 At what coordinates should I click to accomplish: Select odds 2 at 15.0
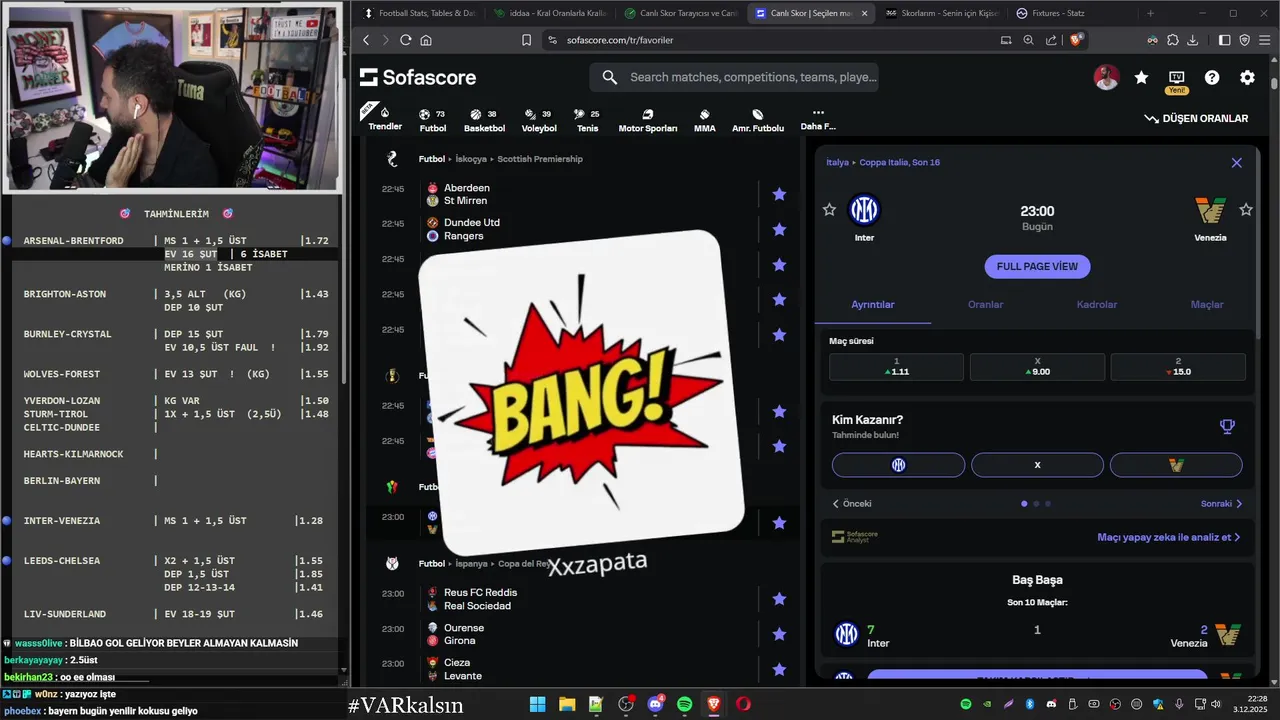tap(1178, 366)
